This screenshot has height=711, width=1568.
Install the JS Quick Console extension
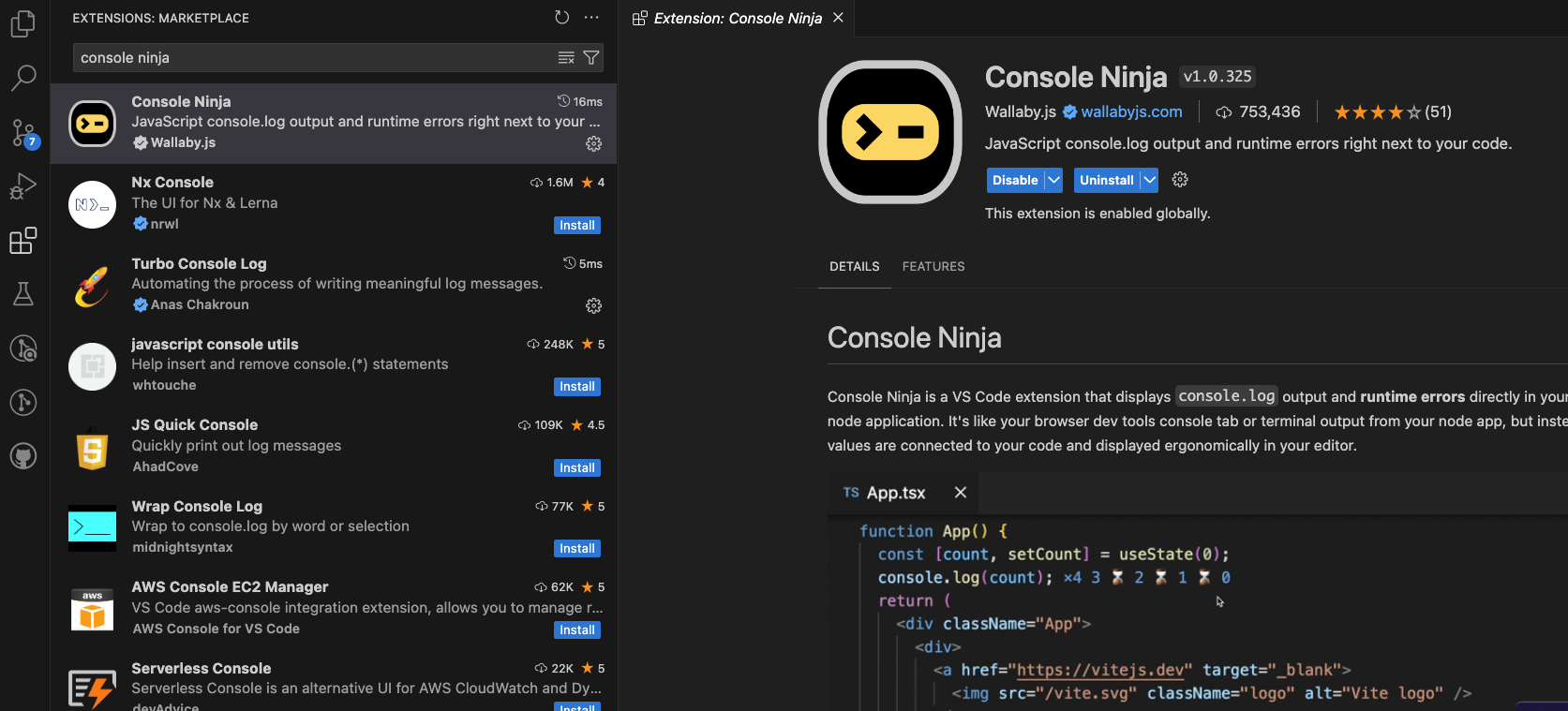(577, 468)
